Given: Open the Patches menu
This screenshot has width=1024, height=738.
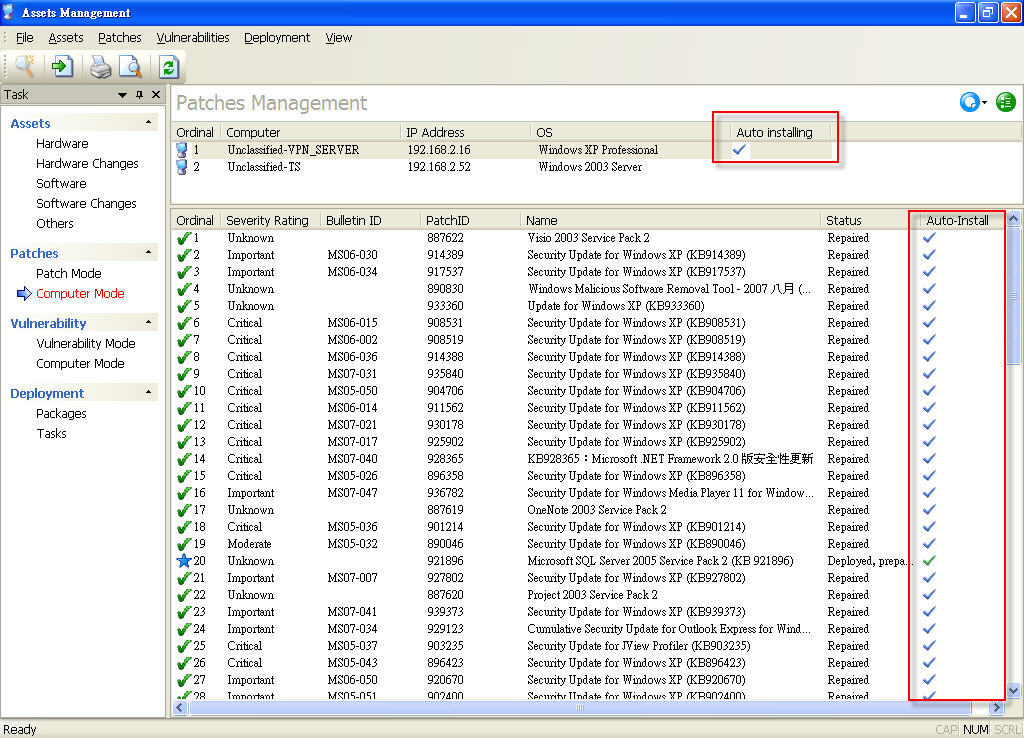Looking at the screenshot, I should (x=120, y=38).
